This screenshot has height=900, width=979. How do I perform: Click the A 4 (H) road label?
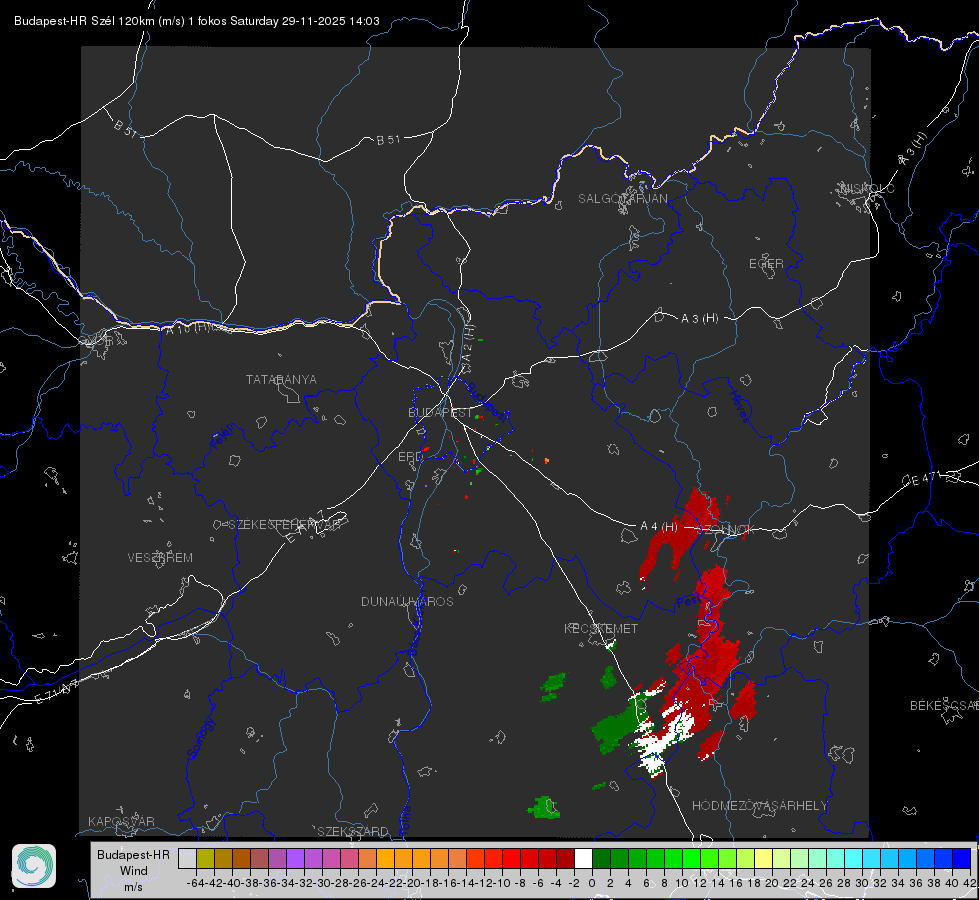tap(659, 527)
